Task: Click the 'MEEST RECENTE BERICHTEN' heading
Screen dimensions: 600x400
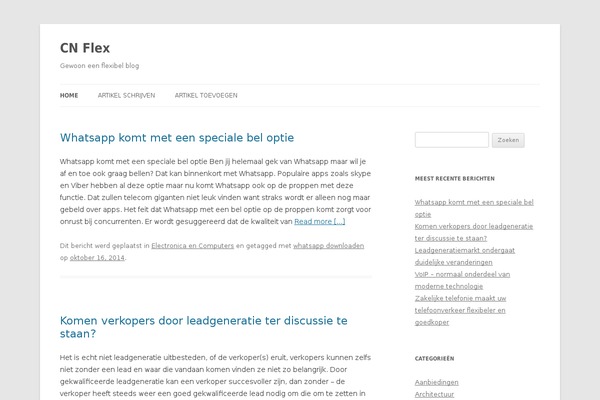Action: 455,178
